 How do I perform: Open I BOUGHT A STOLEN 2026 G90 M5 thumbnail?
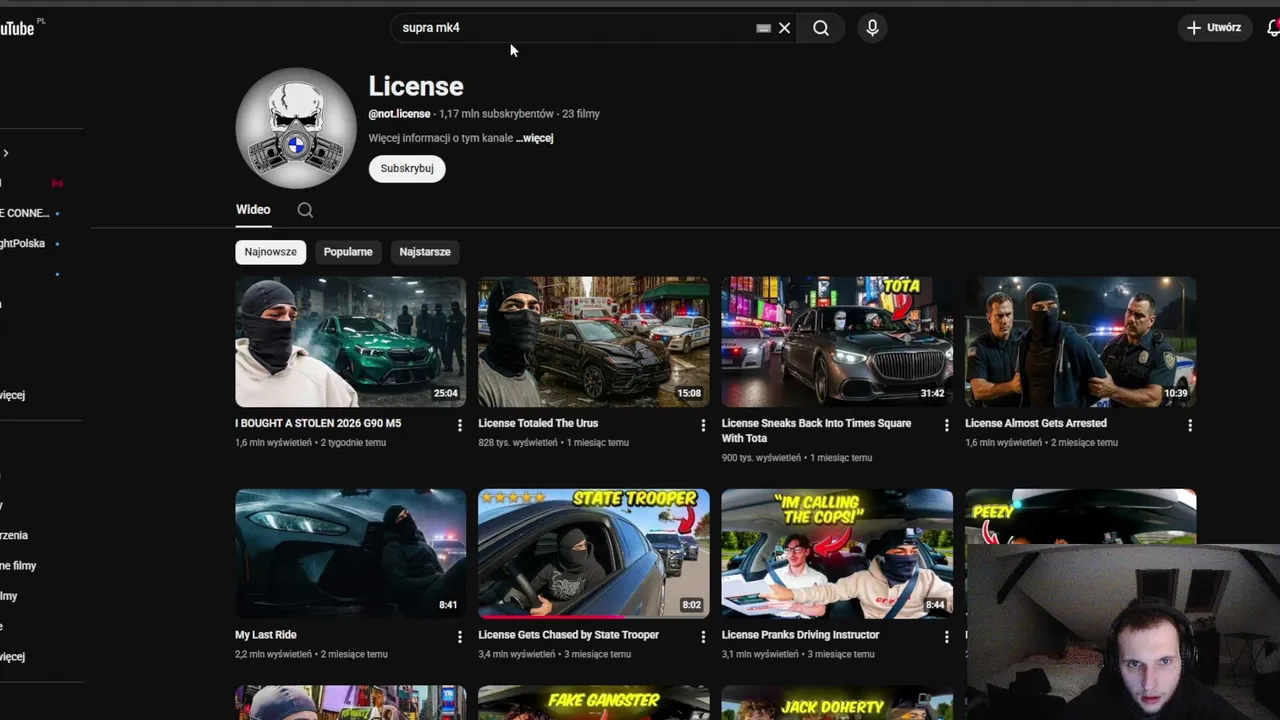(x=351, y=342)
